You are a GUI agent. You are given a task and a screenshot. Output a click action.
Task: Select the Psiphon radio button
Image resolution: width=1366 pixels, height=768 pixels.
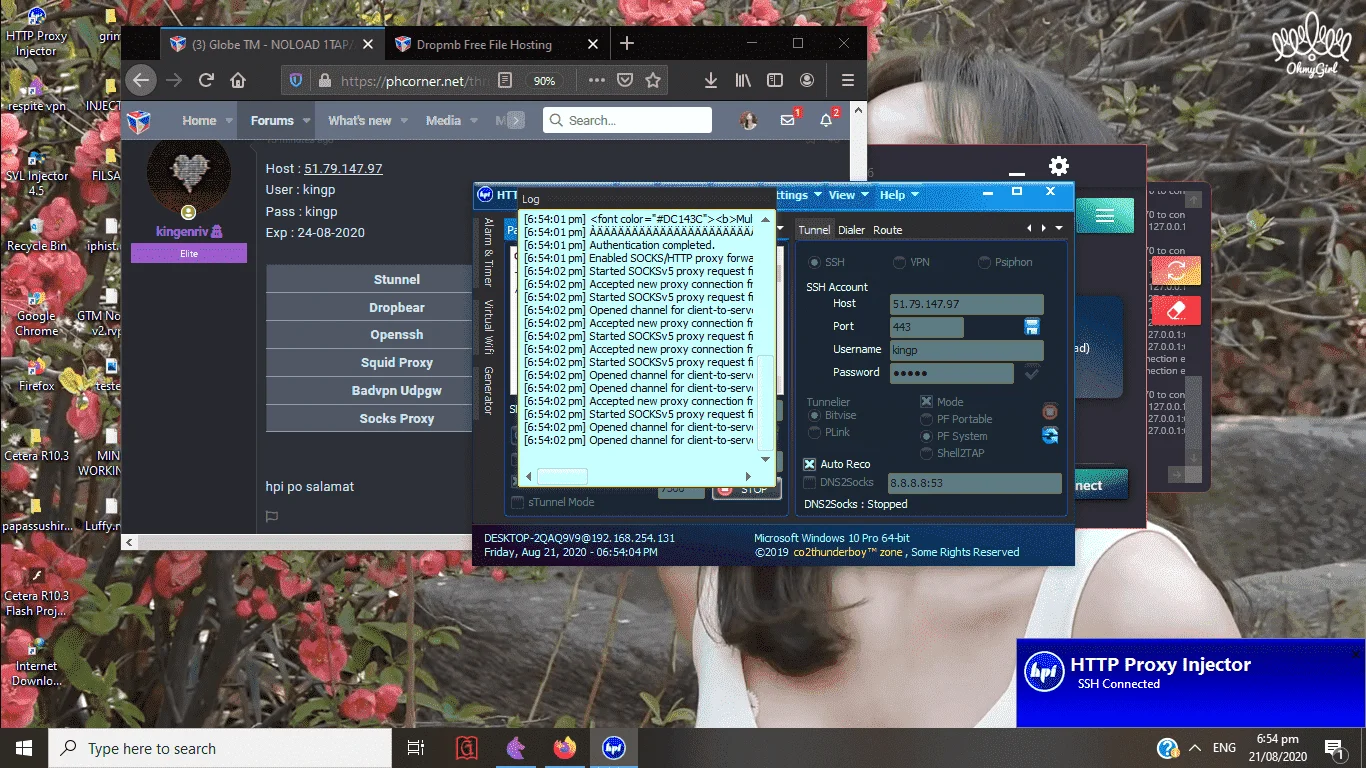coord(985,262)
